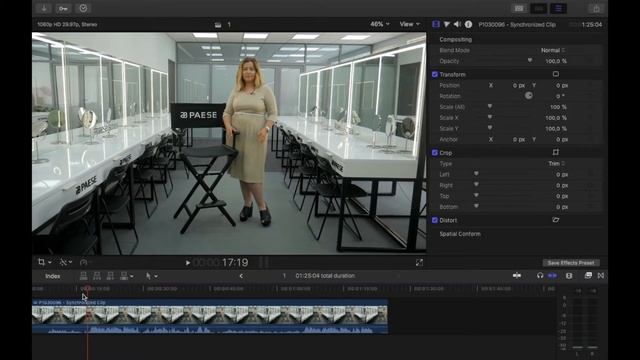Click the total duration project label

click(x=325, y=276)
